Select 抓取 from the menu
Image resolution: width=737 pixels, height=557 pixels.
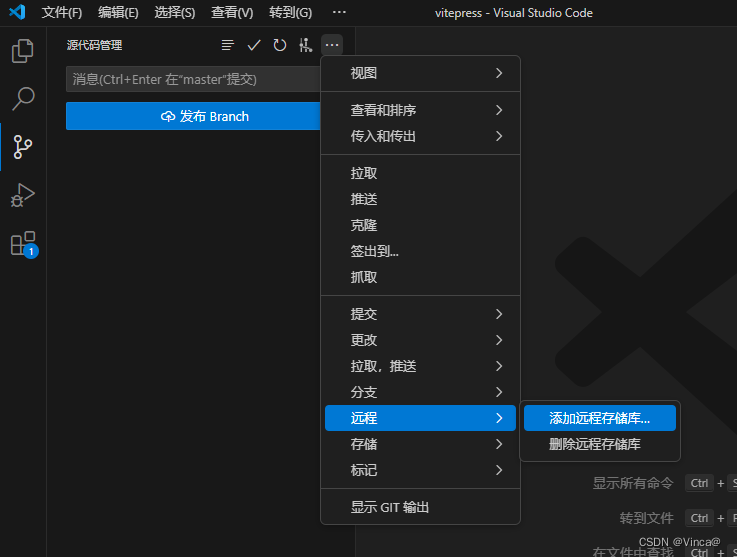coord(420,277)
